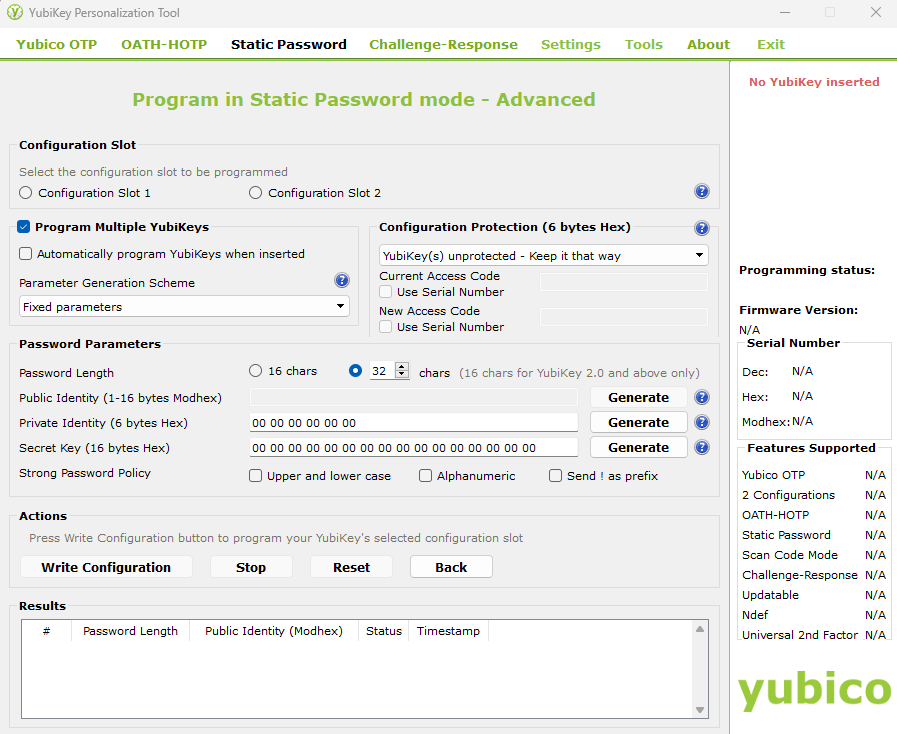897x734 pixels.
Task: Enable Upper and lower case policy
Action: [x=255, y=476]
